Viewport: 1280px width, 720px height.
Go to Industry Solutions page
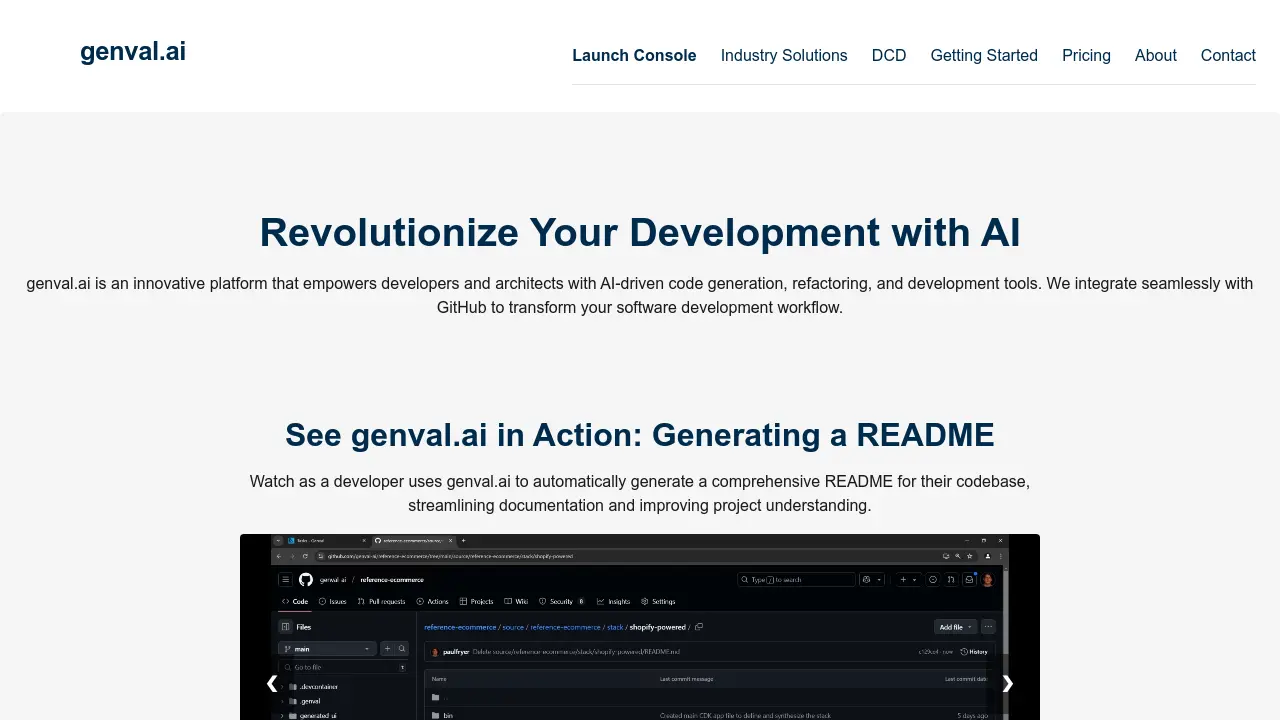[x=784, y=56]
